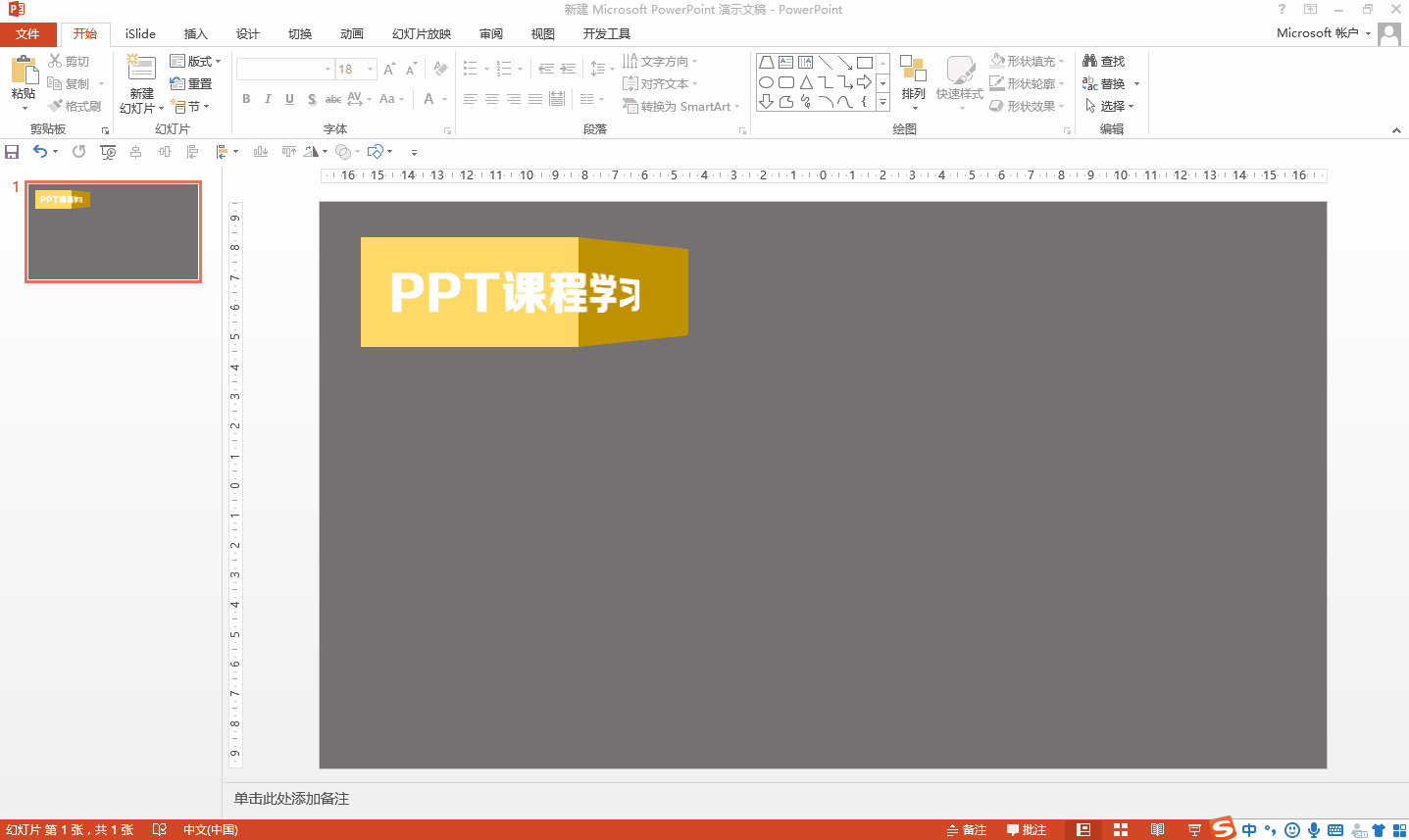The image size is (1409, 840).
Task: Expand the Shape Fill options
Action: tap(1062, 60)
